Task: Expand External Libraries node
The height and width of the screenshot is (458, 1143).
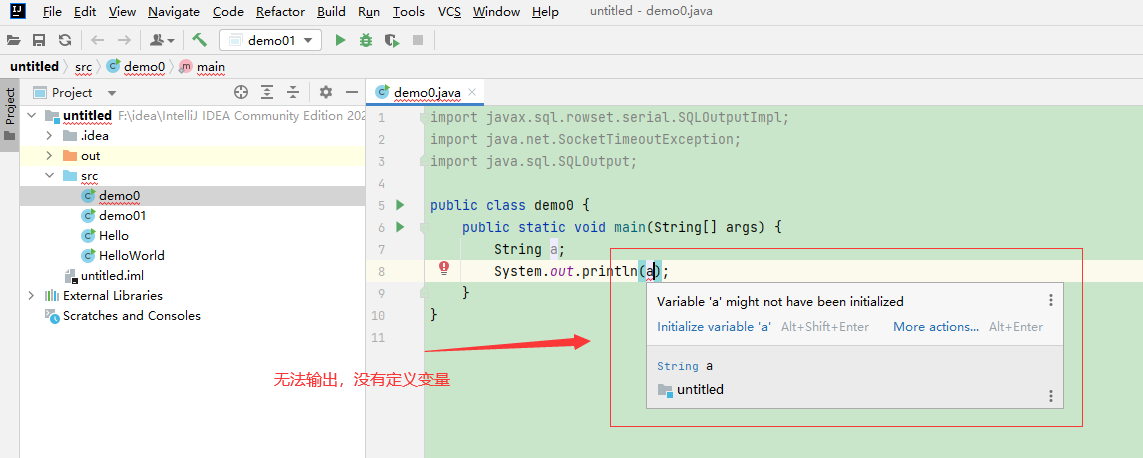Action: coord(31,295)
